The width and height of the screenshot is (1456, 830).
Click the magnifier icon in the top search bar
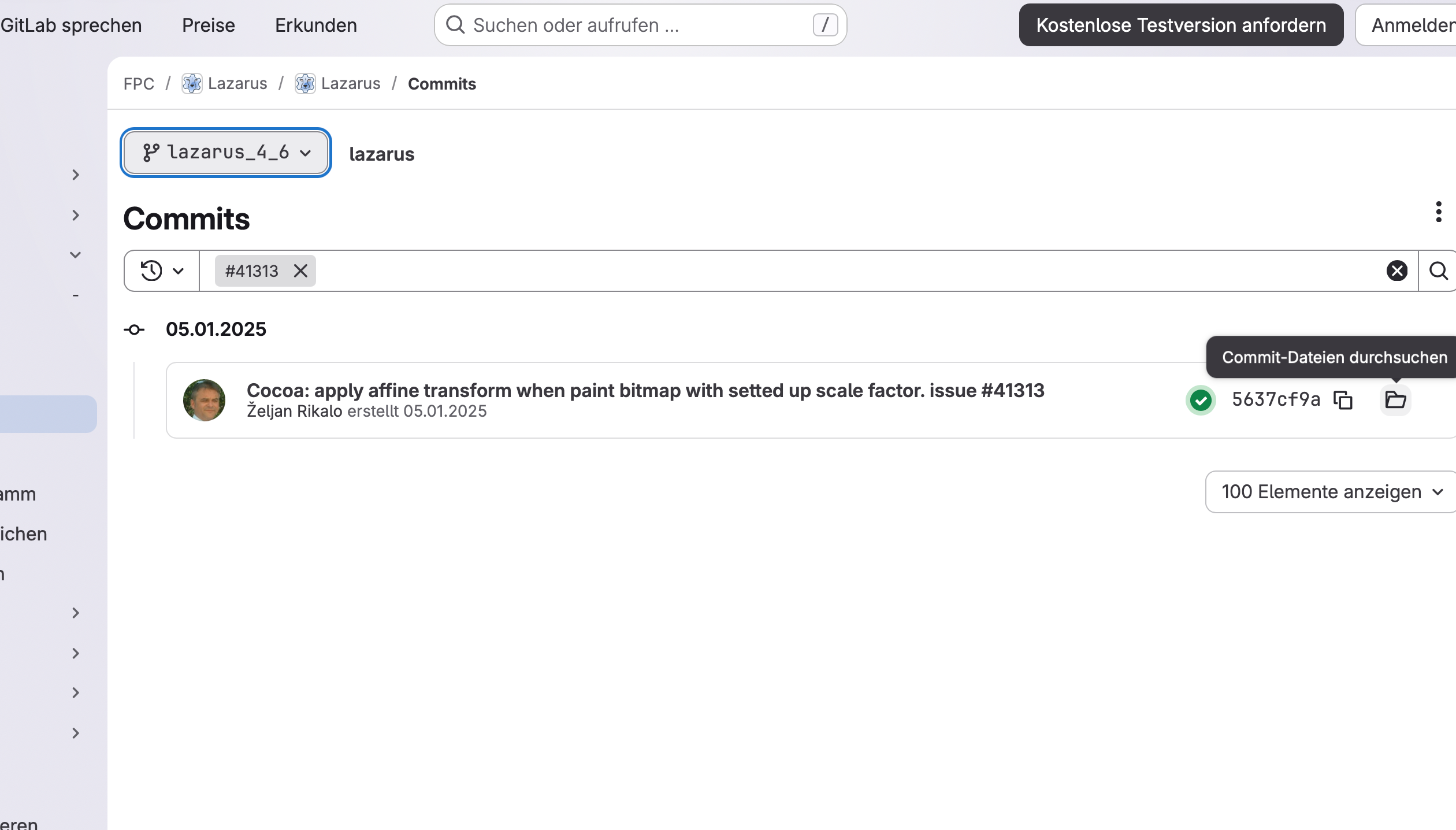455,25
